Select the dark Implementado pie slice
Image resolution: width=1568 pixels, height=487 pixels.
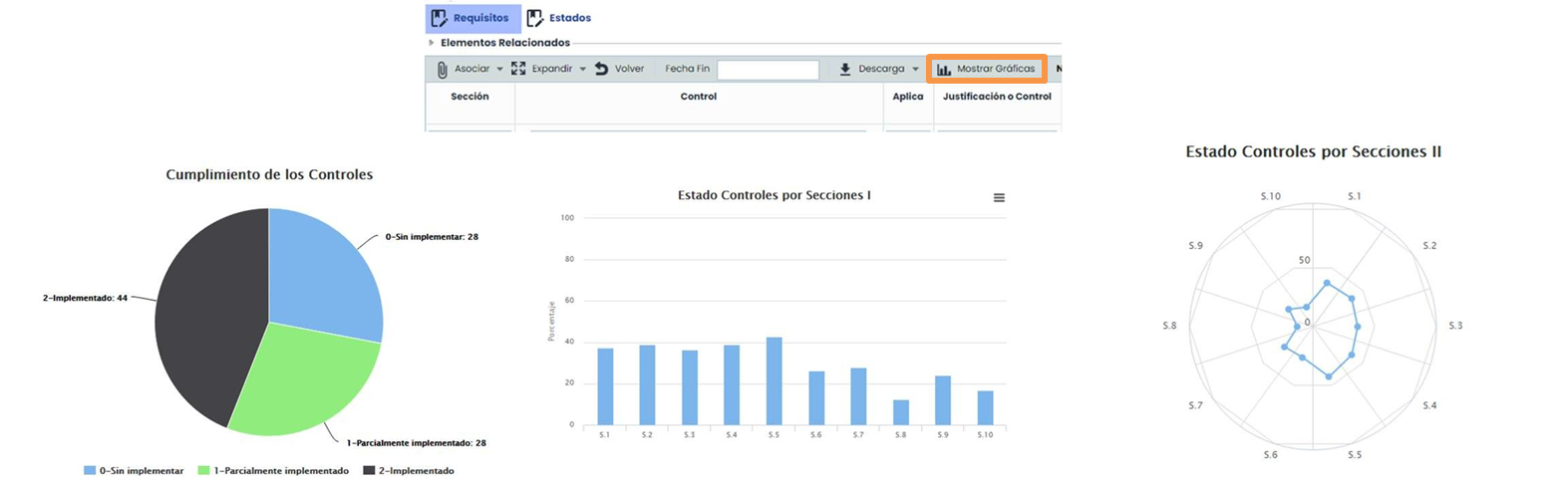(x=204, y=309)
